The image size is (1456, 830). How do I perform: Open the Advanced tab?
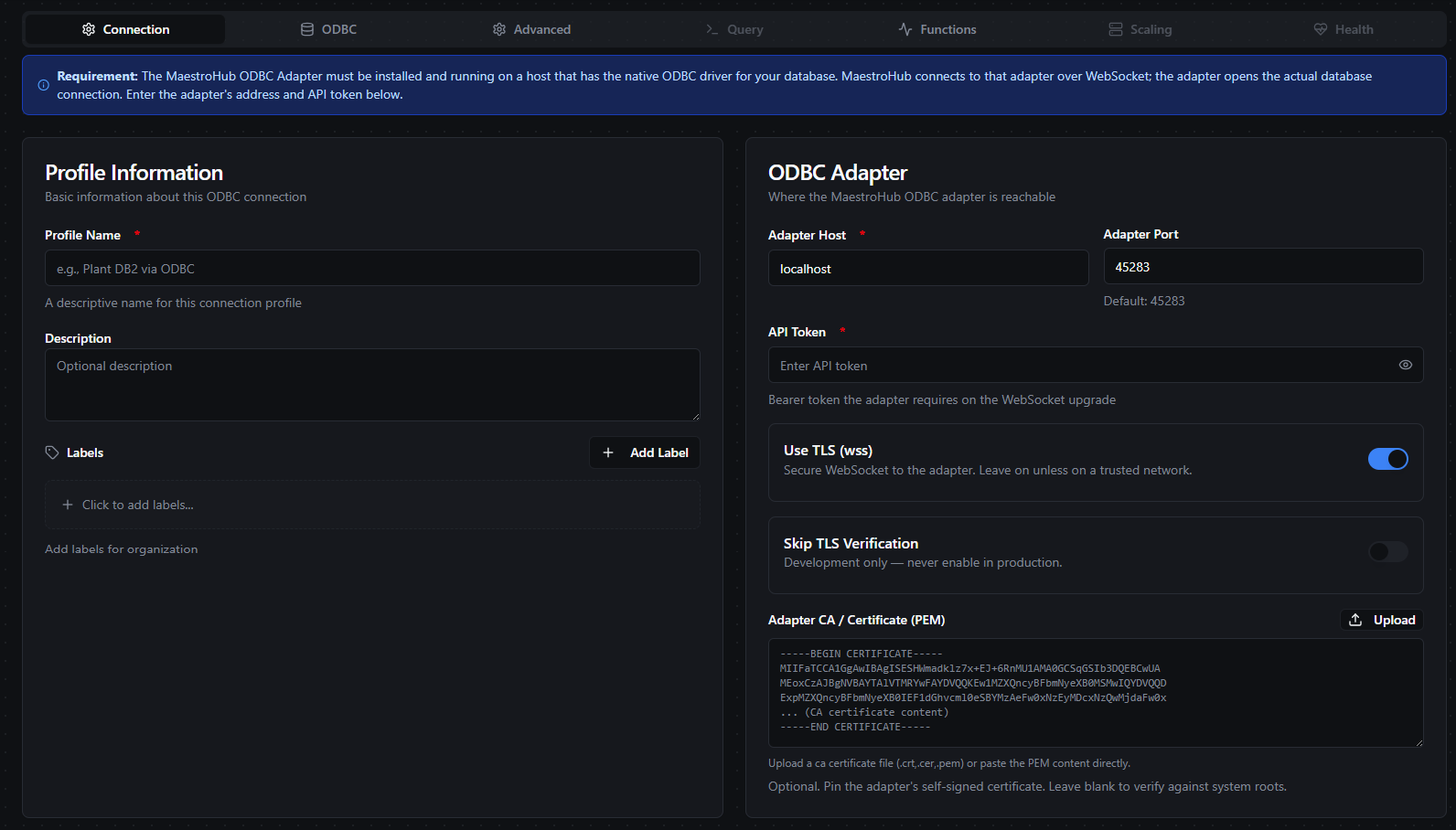pyautogui.click(x=531, y=29)
